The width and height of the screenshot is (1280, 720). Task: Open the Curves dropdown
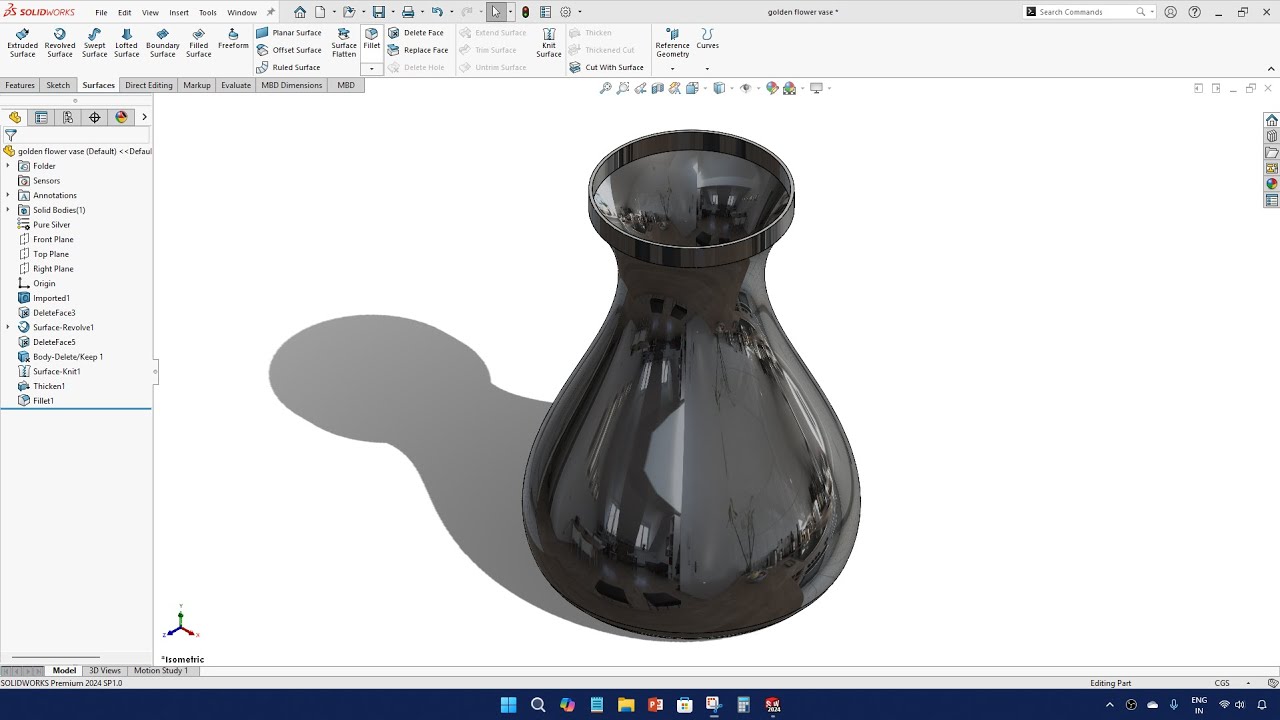tap(707, 69)
